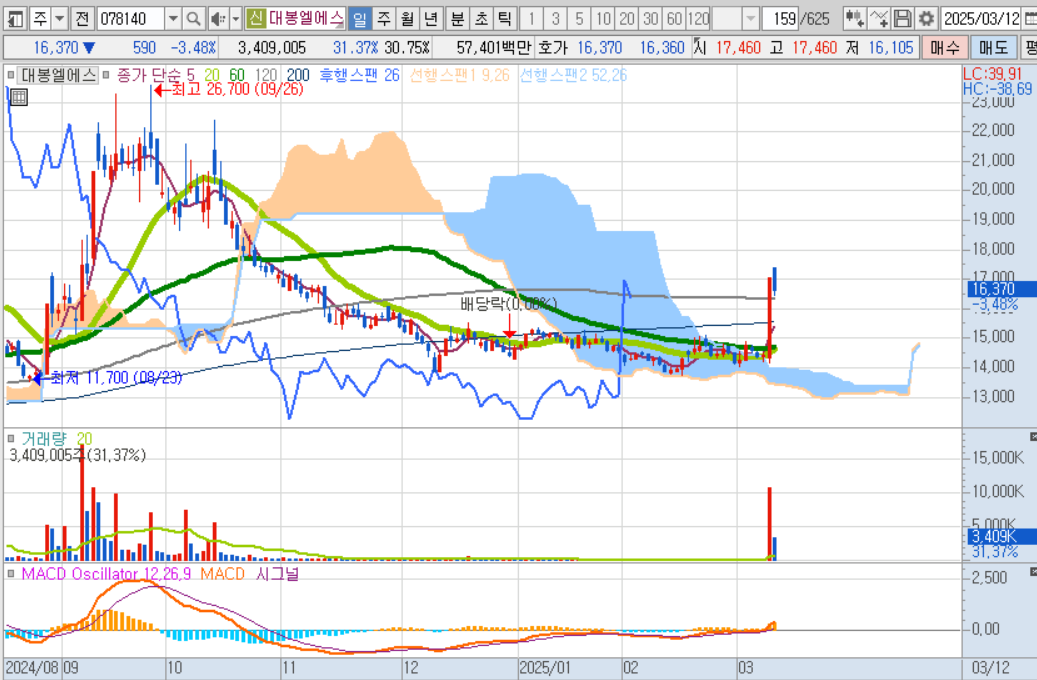The width and height of the screenshot is (1037, 680).
Task: Click the 03/12 date label on time axis
Action: pyautogui.click(x=990, y=667)
